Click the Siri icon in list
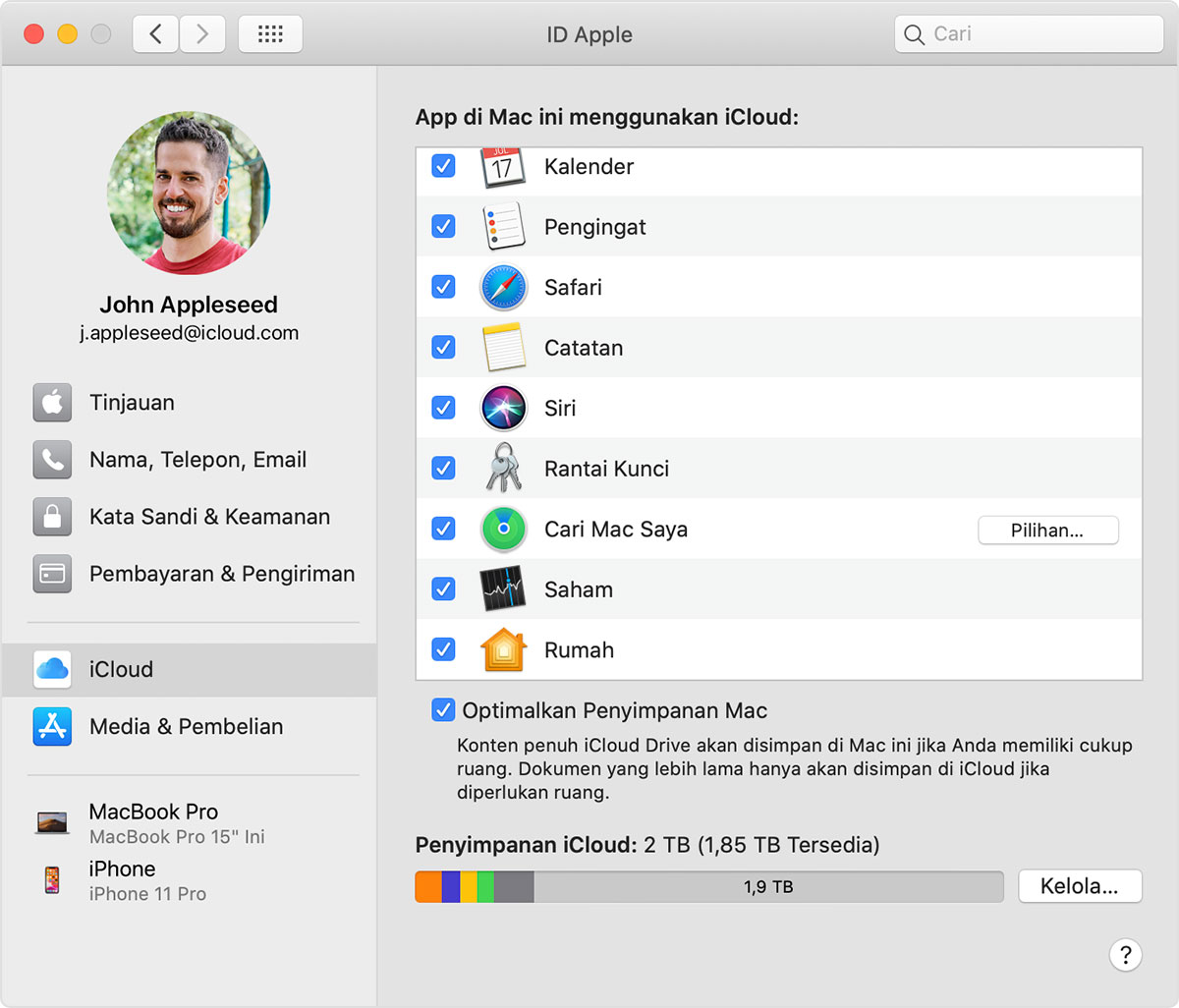This screenshot has height=1008, width=1179. coord(503,408)
